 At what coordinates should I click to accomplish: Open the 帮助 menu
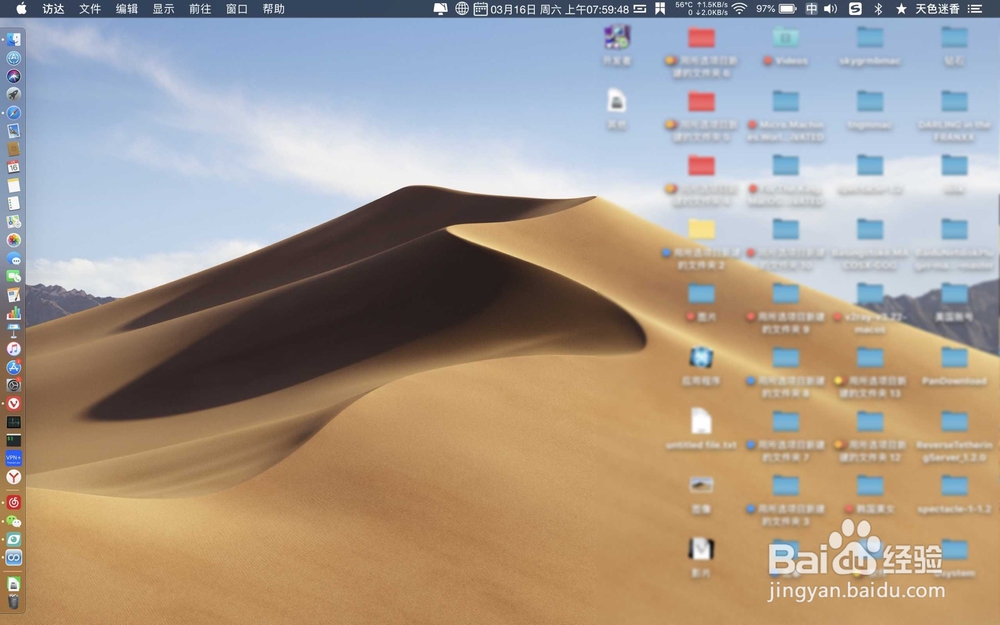pyautogui.click(x=271, y=9)
